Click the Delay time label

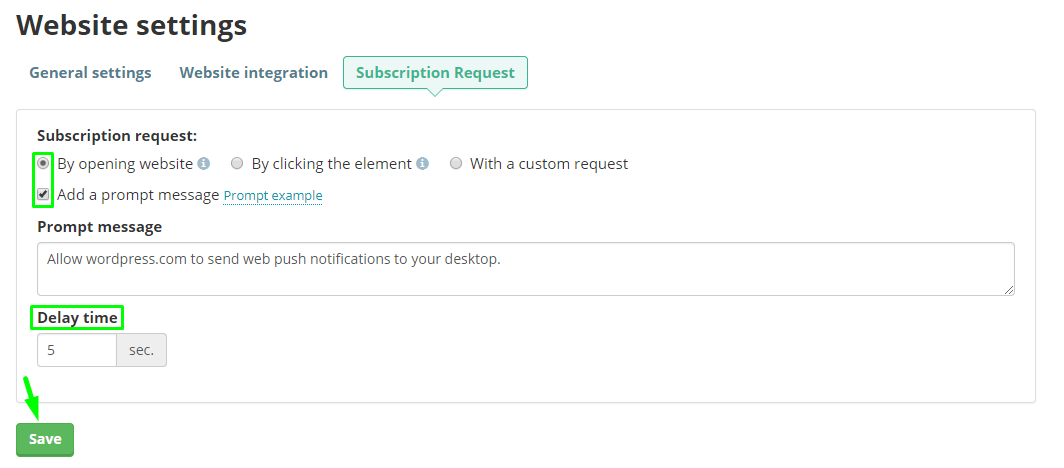(77, 317)
